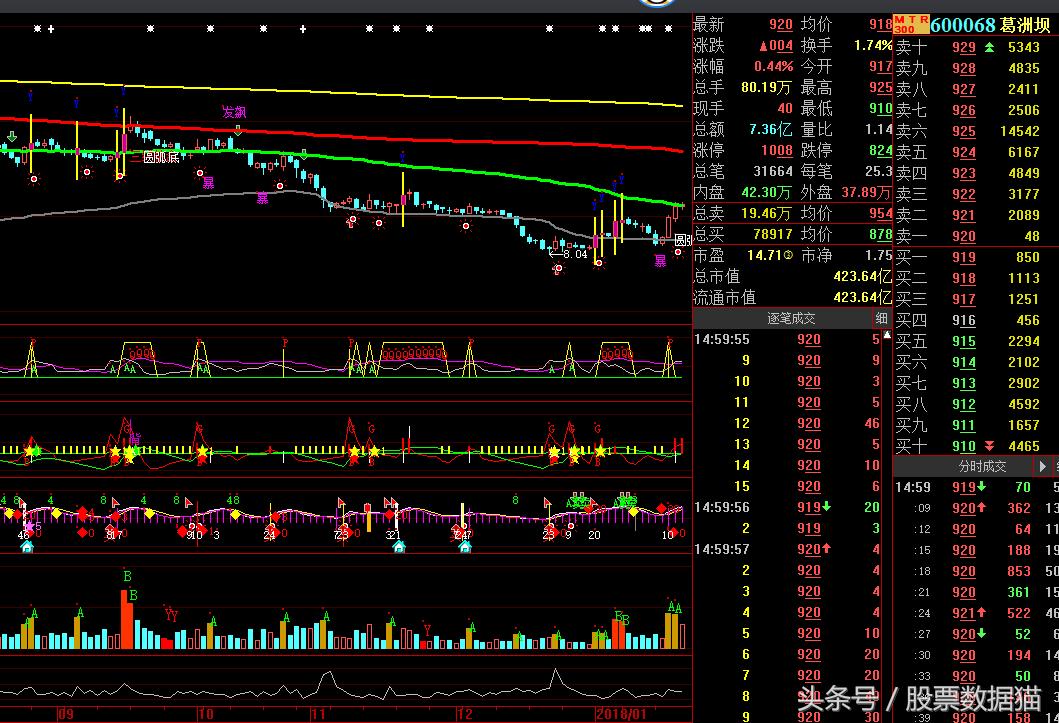Click stock name 600068 葛洲坝
This screenshot has width=1059, height=723.
[990, 25]
